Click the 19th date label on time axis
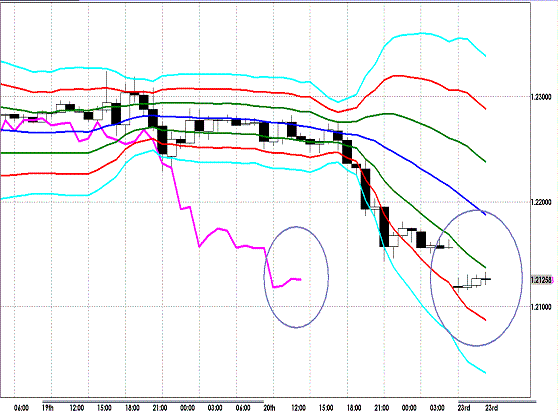This screenshot has height=414, width=558. pyautogui.click(x=48, y=408)
